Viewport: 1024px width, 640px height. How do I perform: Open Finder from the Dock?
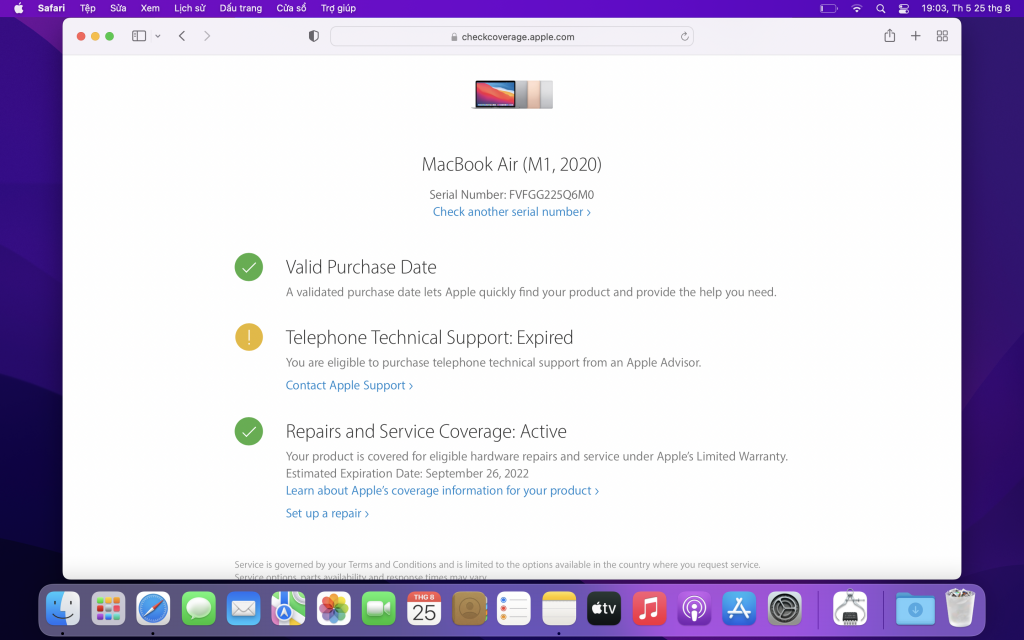[63, 609]
